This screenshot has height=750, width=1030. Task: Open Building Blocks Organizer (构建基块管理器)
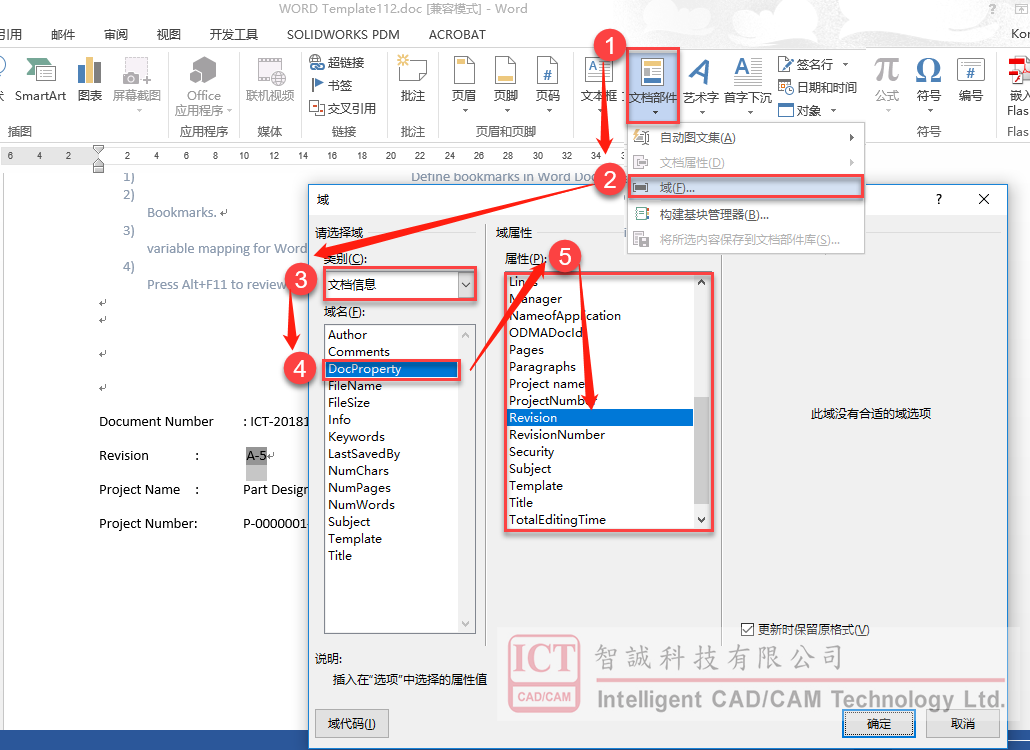click(x=746, y=215)
